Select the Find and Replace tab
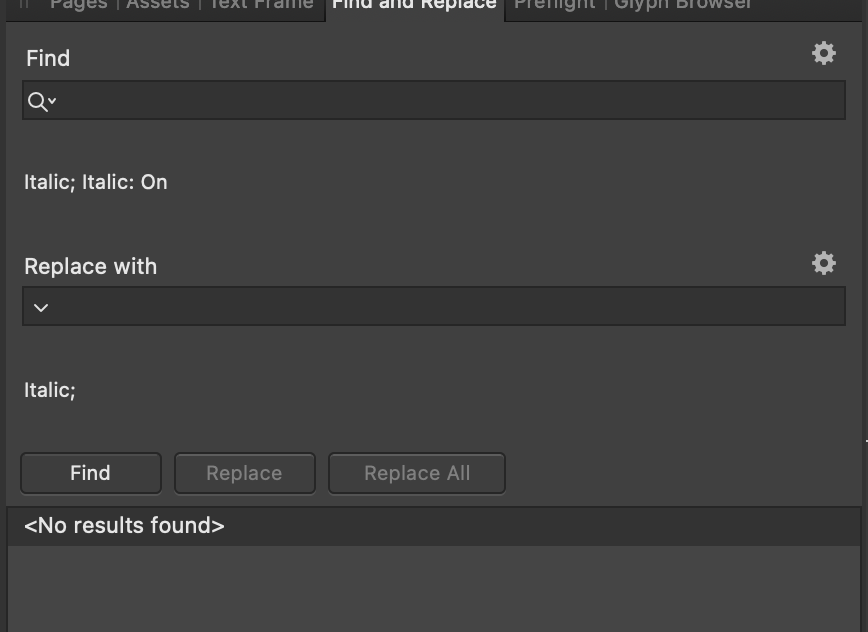 [x=414, y=6]
